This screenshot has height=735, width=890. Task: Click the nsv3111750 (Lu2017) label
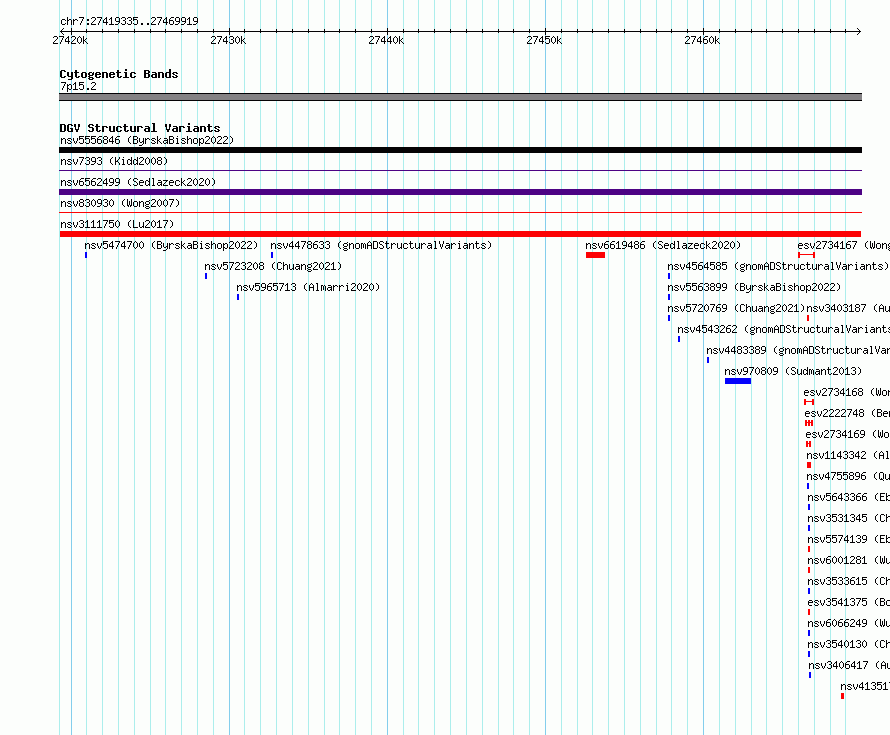117,224
